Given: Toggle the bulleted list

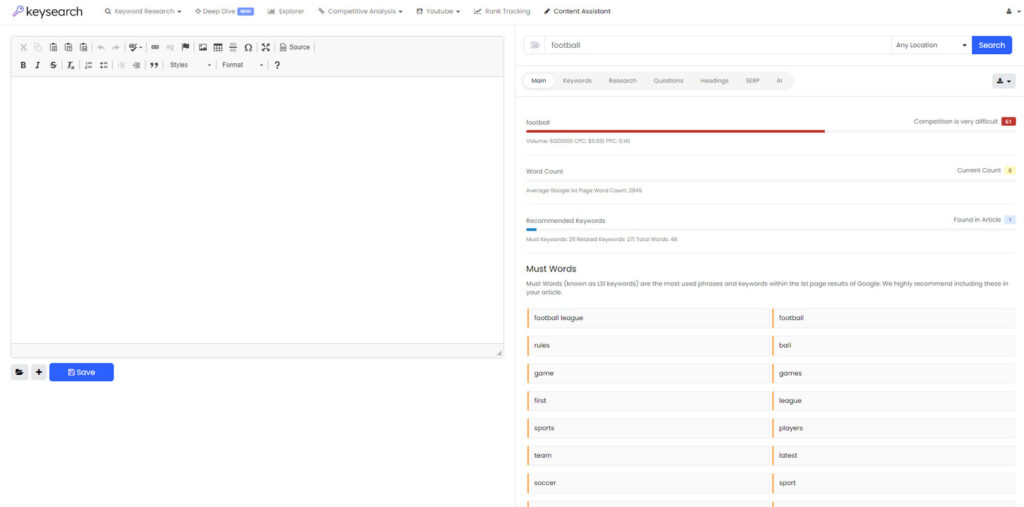Looking at the screenshot, I should (104, 65).
